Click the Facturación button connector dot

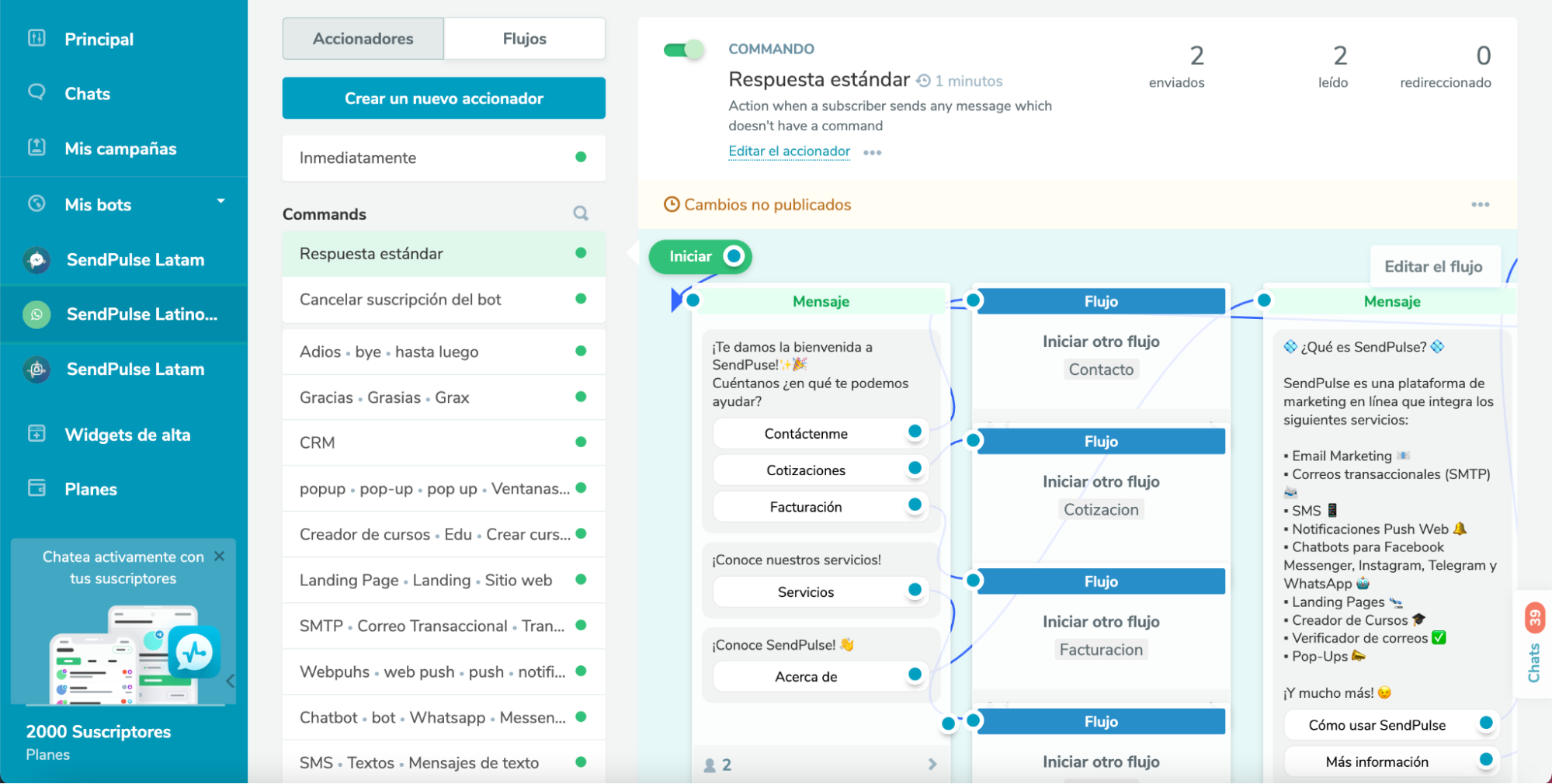click(915, 505)
